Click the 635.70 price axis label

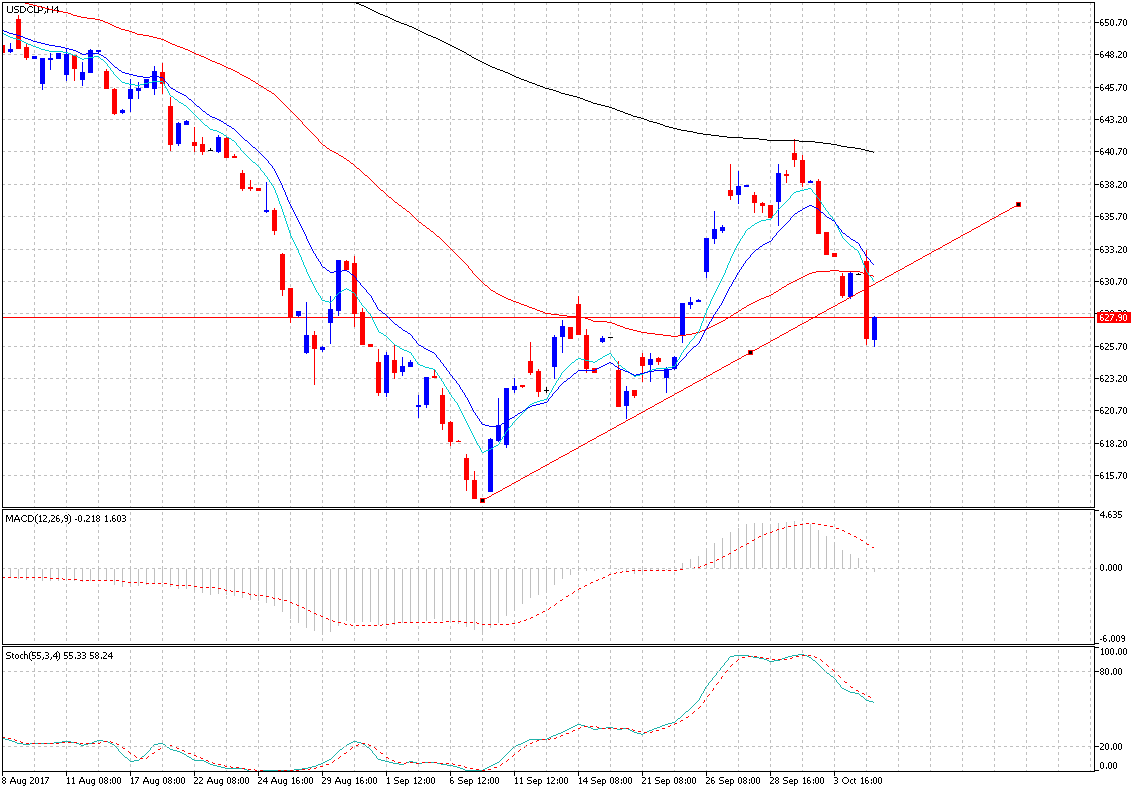pyautogui.click(x=1114, y=216)
